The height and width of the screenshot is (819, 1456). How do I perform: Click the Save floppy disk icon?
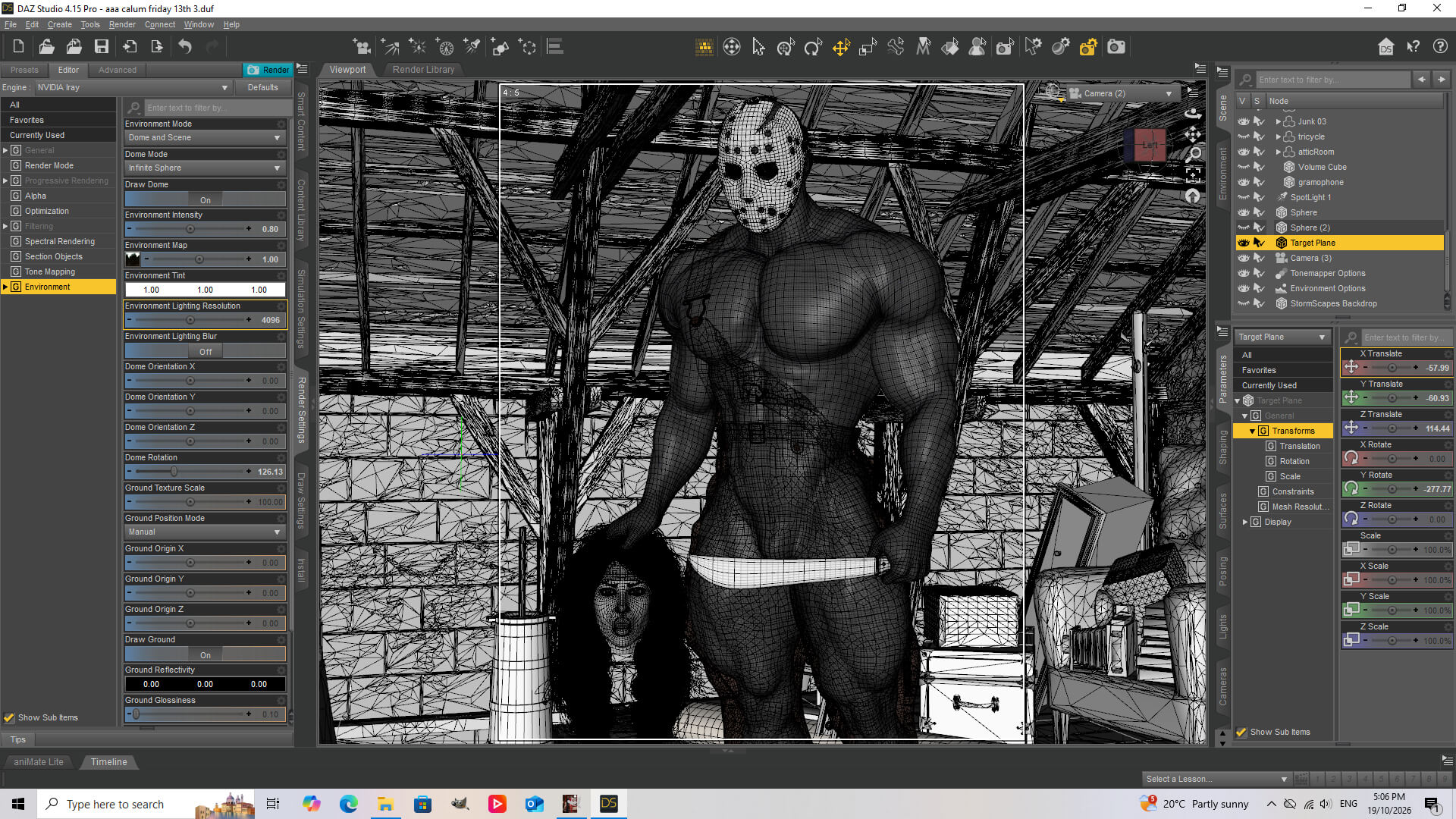[101, 47]
